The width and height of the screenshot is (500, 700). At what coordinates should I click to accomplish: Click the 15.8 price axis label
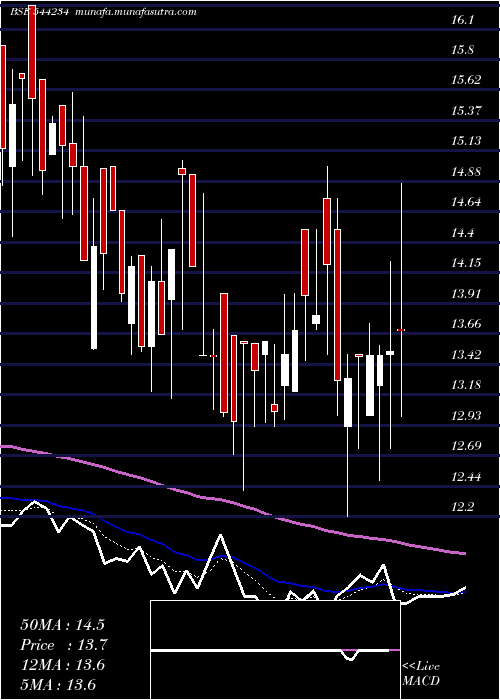462,50
